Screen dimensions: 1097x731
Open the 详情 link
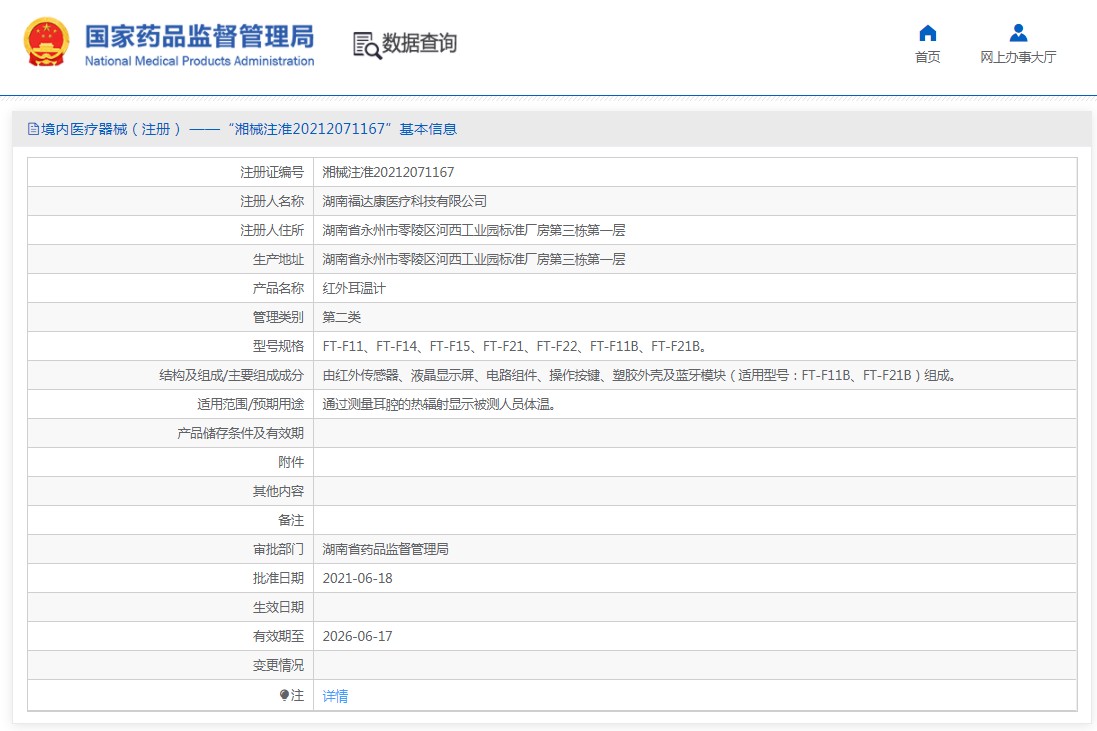tap(335, 696)
